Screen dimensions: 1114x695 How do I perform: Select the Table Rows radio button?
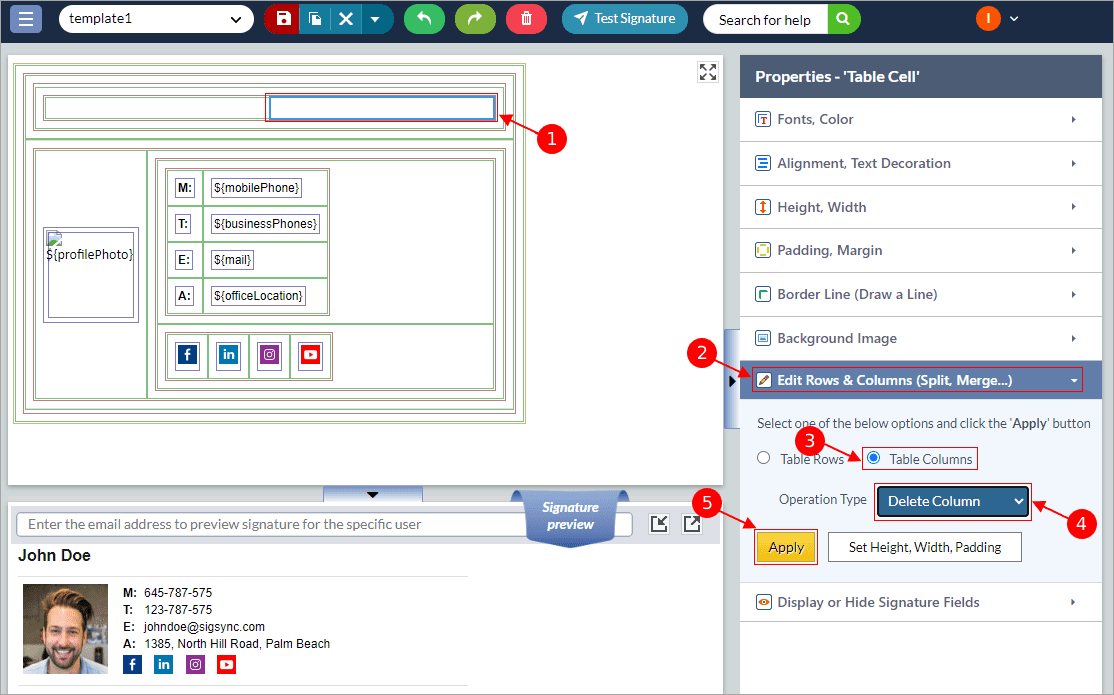tap(764, 458)
